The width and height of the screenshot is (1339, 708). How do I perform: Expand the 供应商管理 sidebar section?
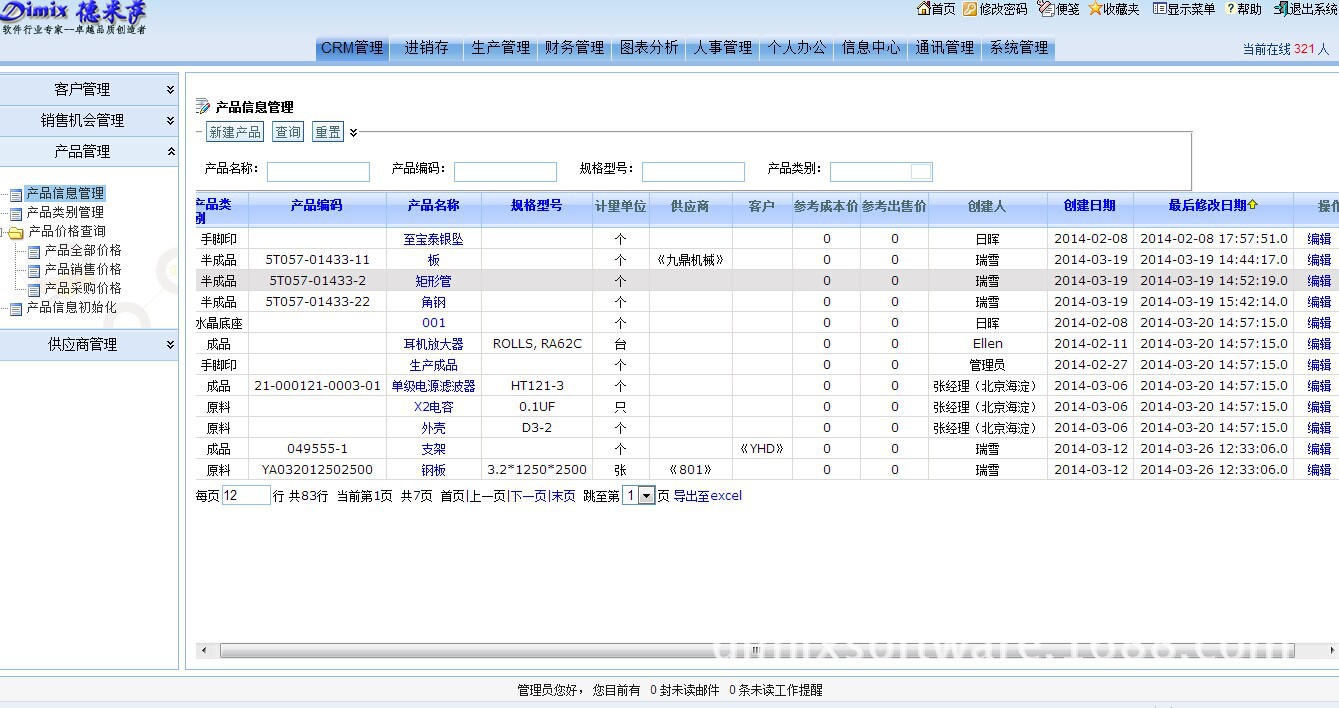click(x=170, y=345)
